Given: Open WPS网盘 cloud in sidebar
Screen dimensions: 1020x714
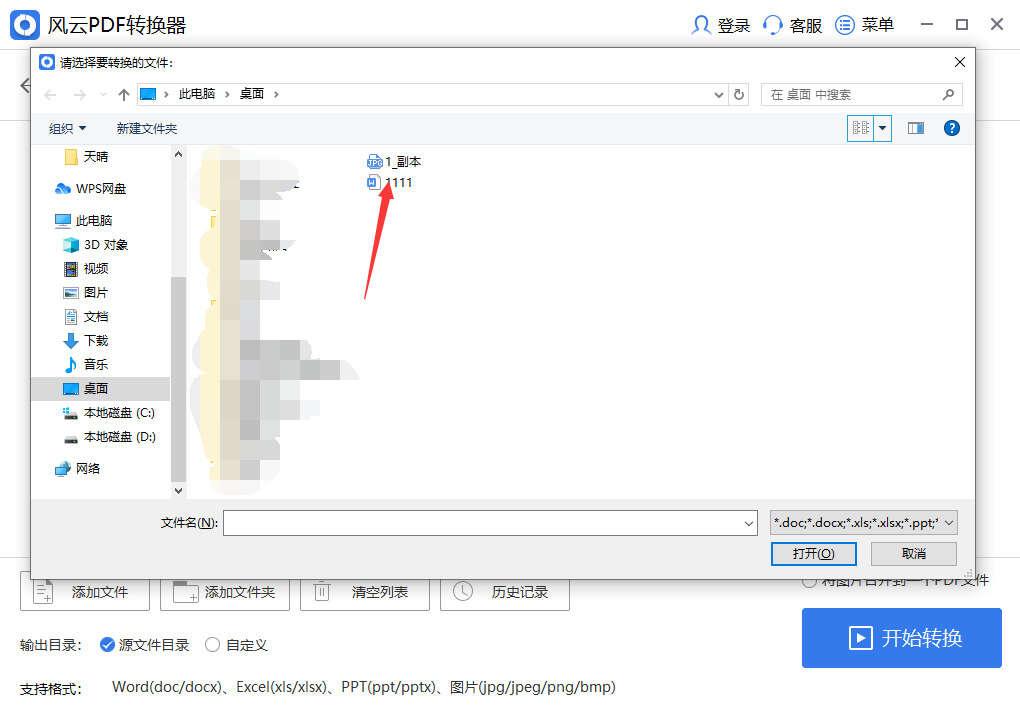Looking at the screenshot, I should click(90, 189).
